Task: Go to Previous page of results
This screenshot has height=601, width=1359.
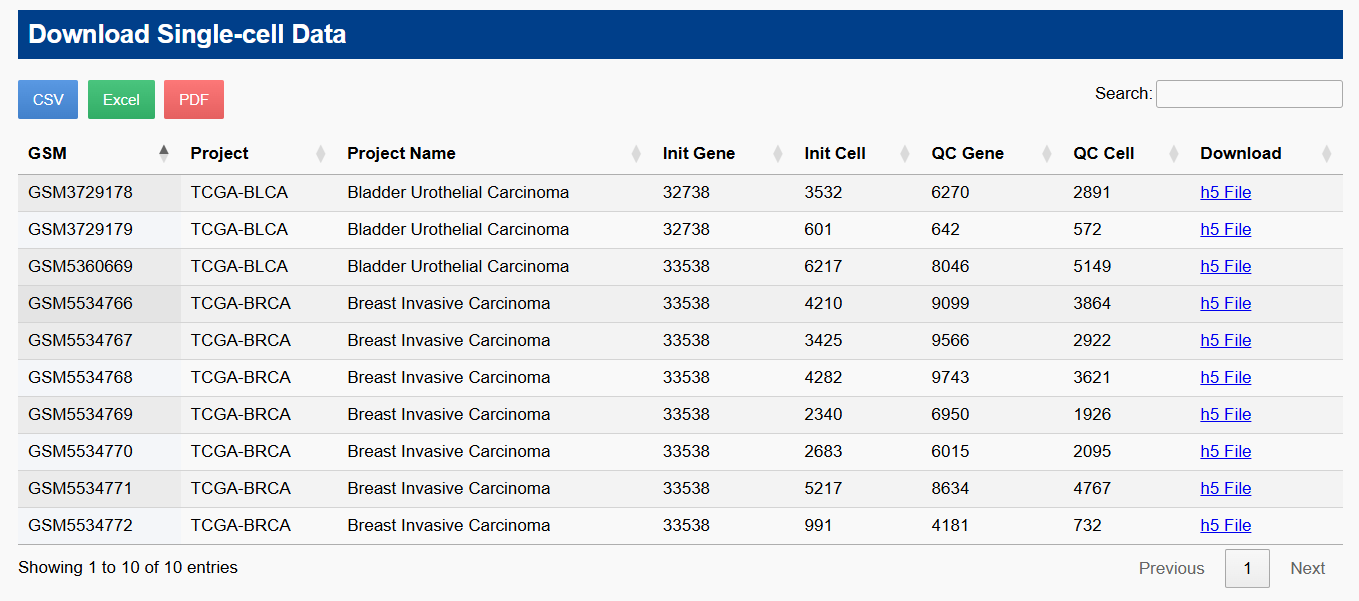Action: coord(1171,568)
